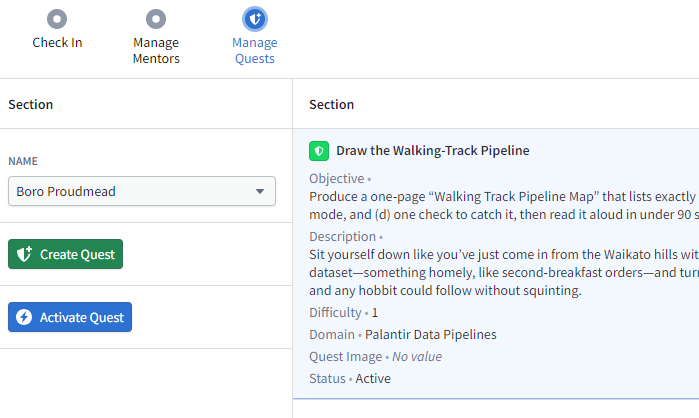This screenshot has height=418, width=699.
Task: Open the Draw the Walking-Track Pipeline title
Action: point(433,151)
